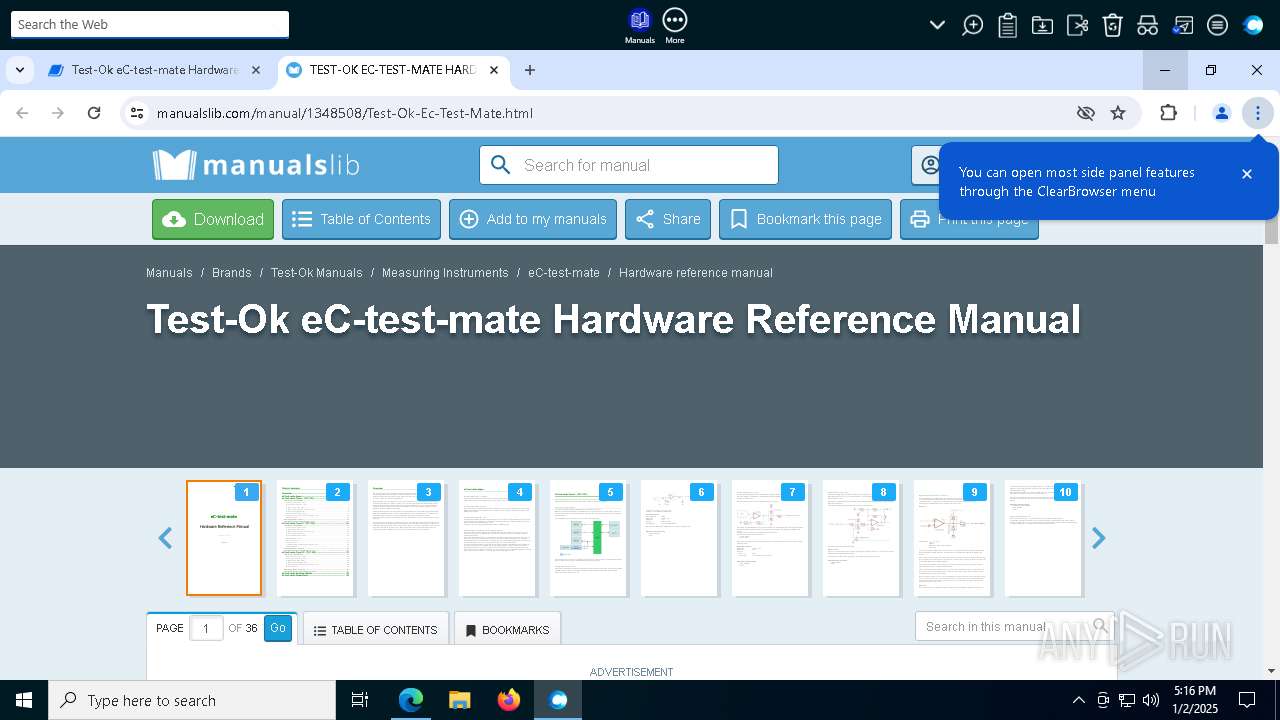Open the clipboard icon in top bar
The image size is (1280, 720).
point(1007,25)
